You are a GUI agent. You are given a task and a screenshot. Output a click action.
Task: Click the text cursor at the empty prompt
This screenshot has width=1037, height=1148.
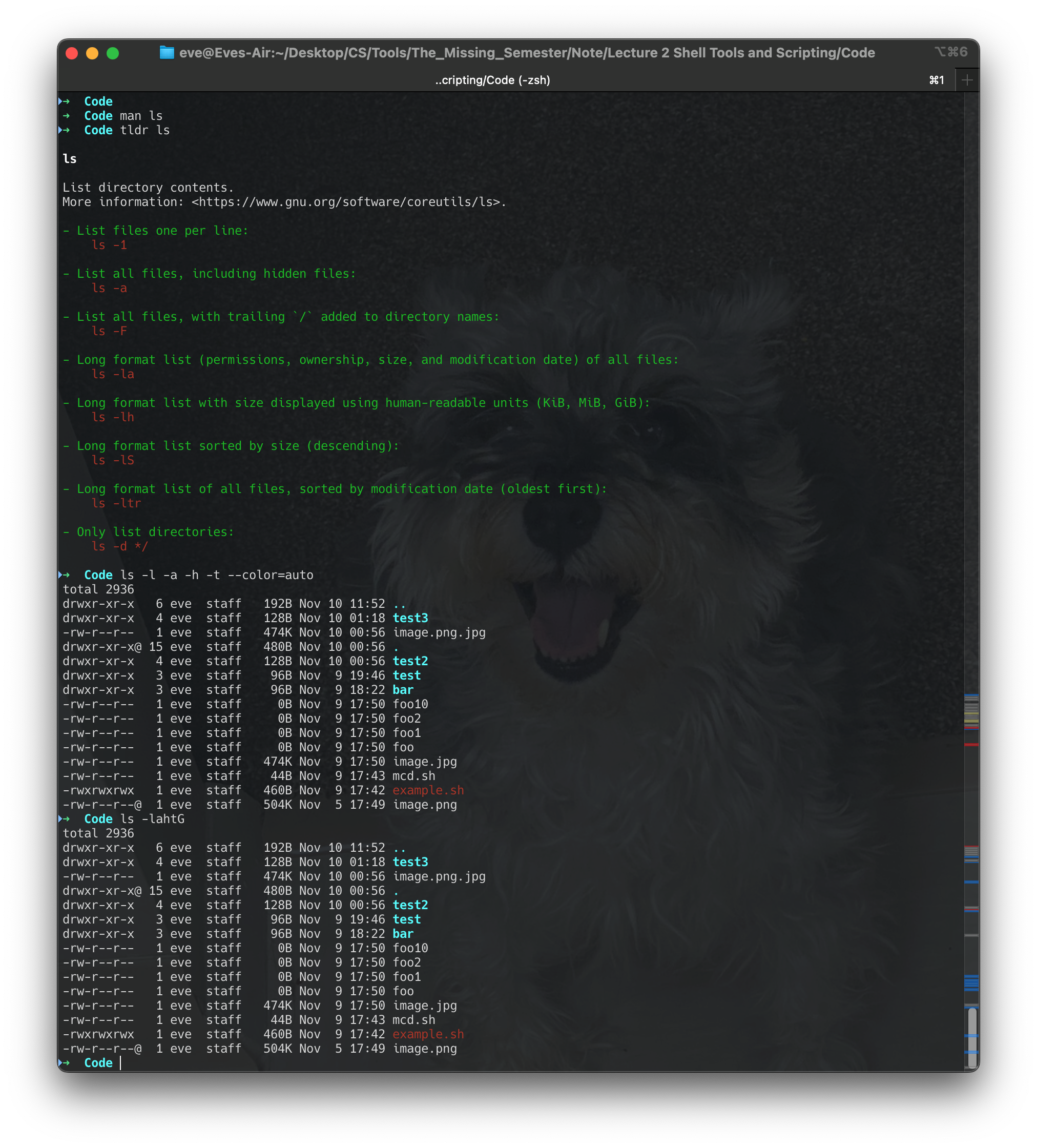tap(121, 1062)
